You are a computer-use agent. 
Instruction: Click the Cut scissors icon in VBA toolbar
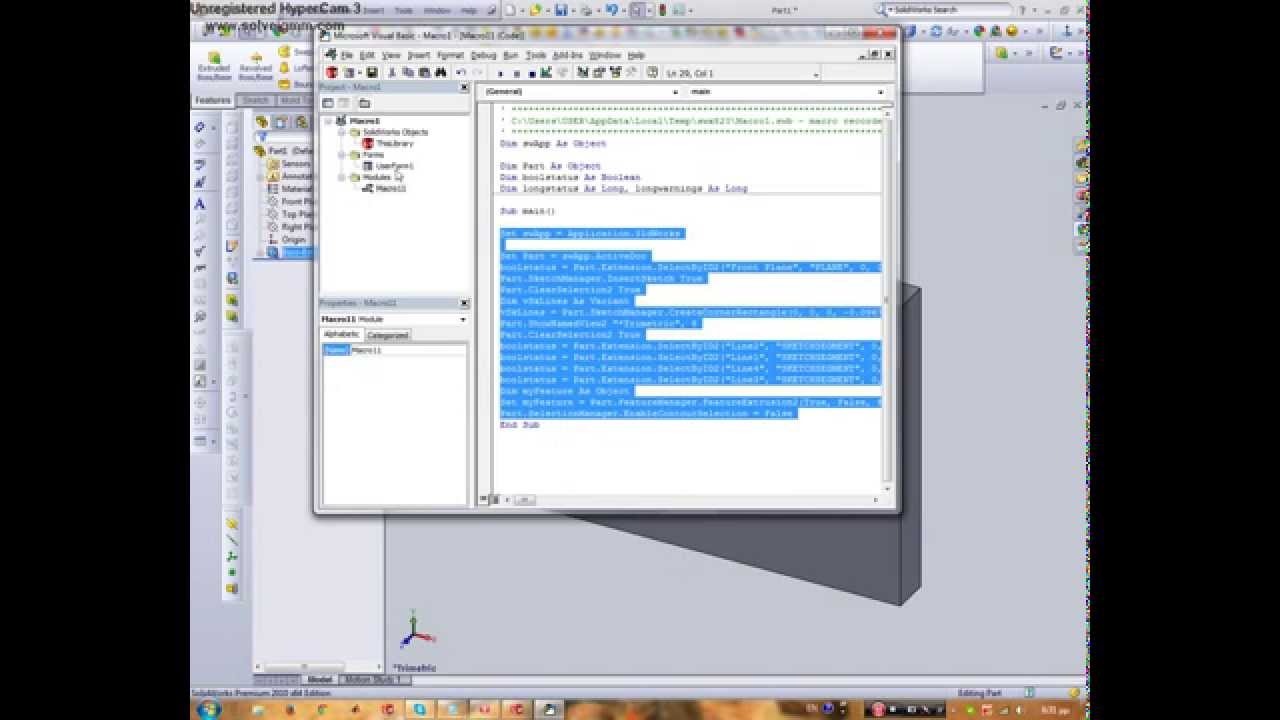click(392, 73)
